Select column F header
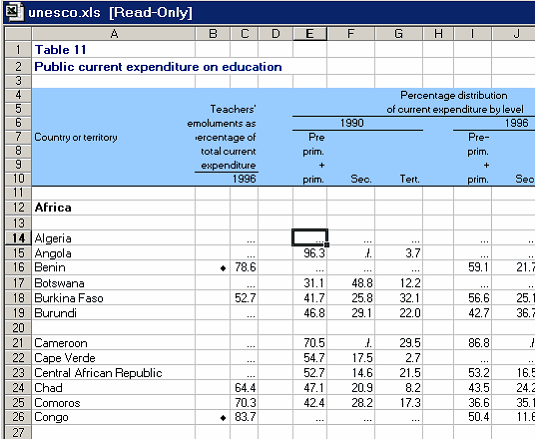The image size is (535, 439). pos(351,34)
